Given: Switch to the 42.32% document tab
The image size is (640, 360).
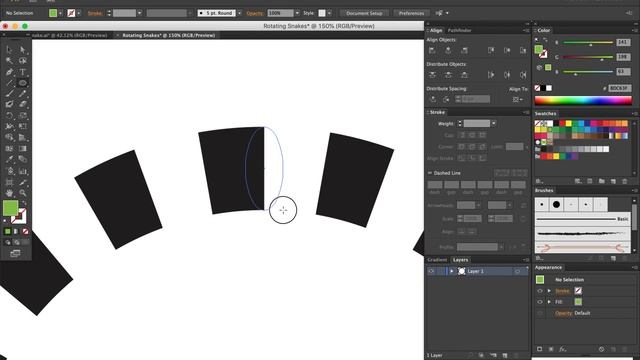Looking at the screenshot, I should click(69, 36).
